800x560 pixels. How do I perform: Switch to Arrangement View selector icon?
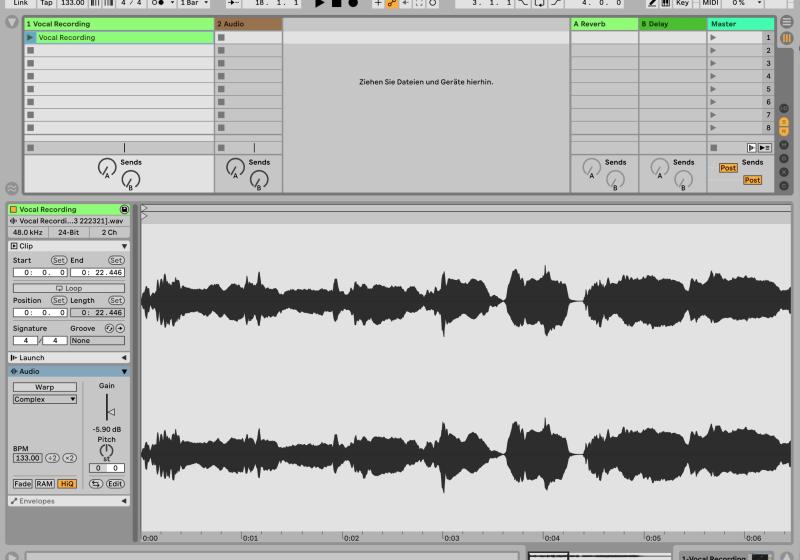(787, 21)
